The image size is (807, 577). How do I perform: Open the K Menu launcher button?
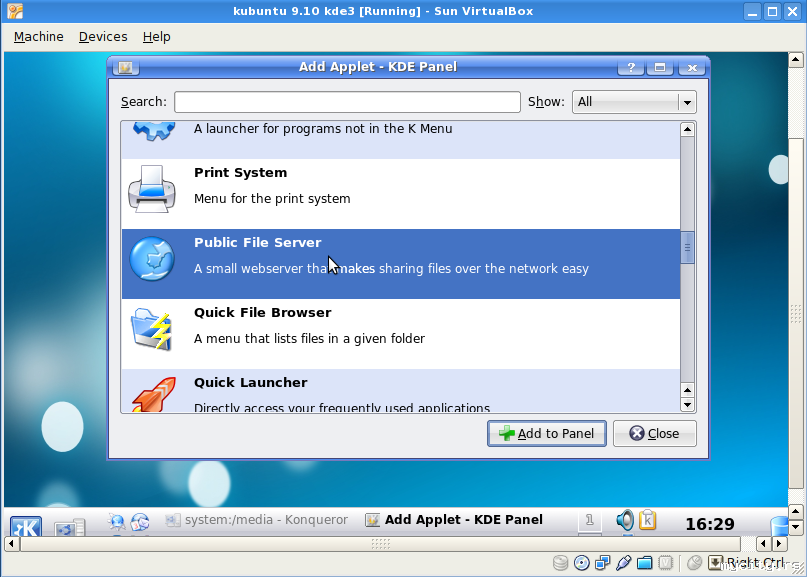click(26, 526)
